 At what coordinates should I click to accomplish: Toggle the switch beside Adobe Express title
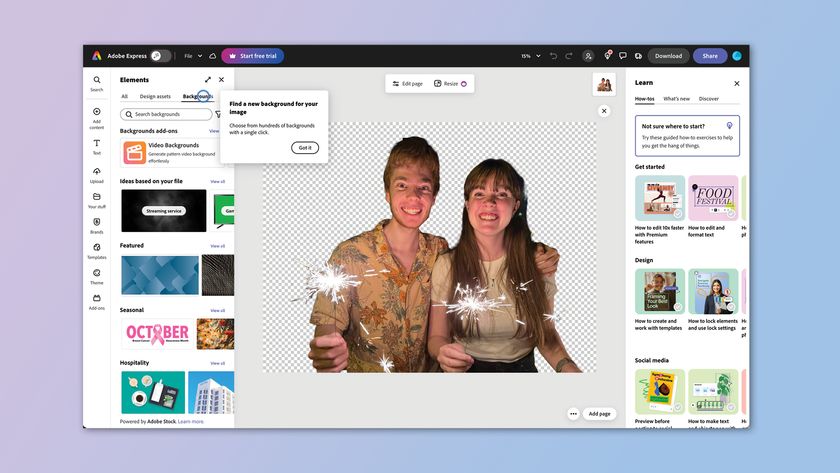[160, 56]
